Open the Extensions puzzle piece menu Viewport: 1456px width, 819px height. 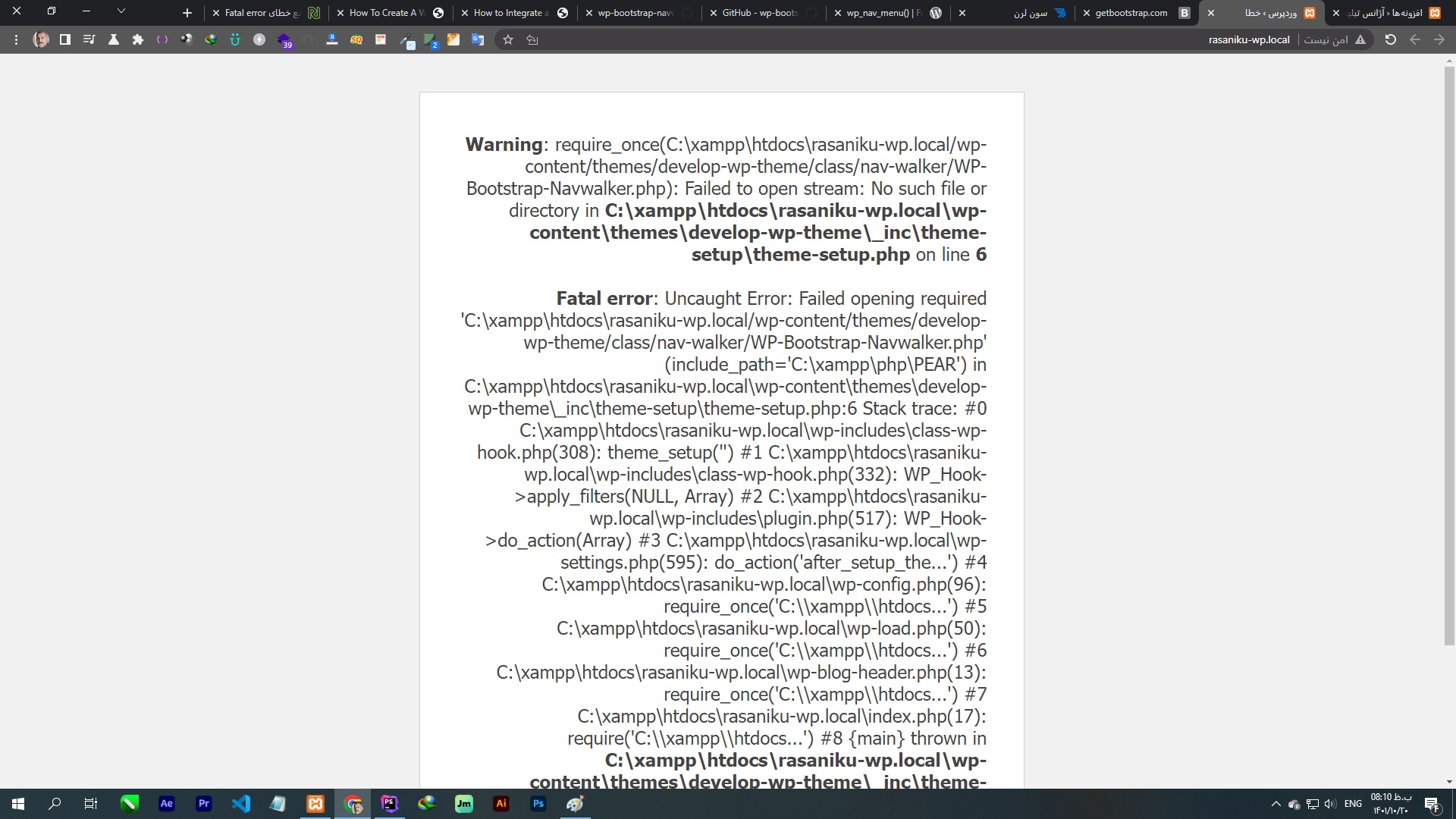[x=138, y=39]
